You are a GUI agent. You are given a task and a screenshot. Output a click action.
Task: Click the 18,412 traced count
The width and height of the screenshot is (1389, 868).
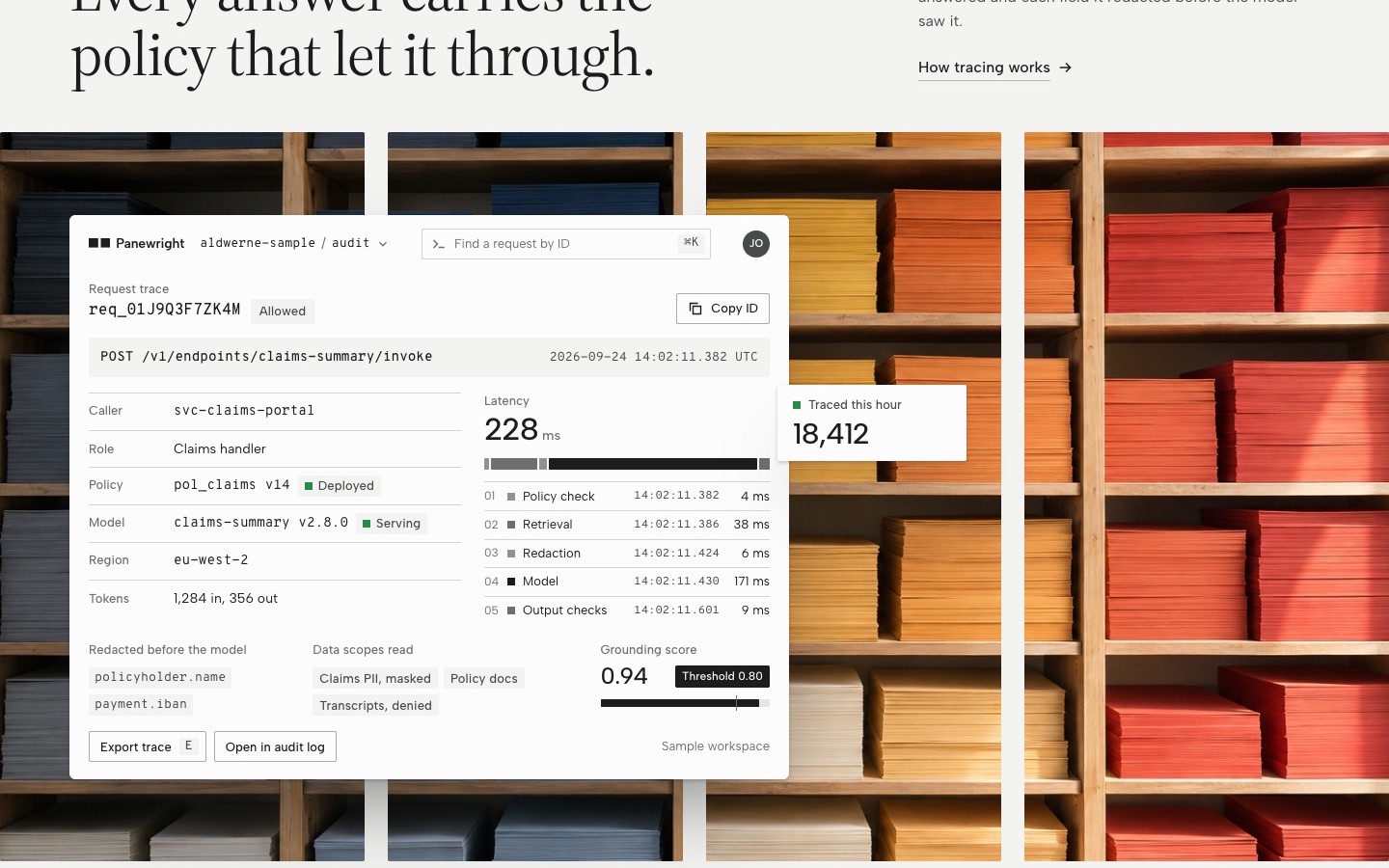tap(831, 434)
